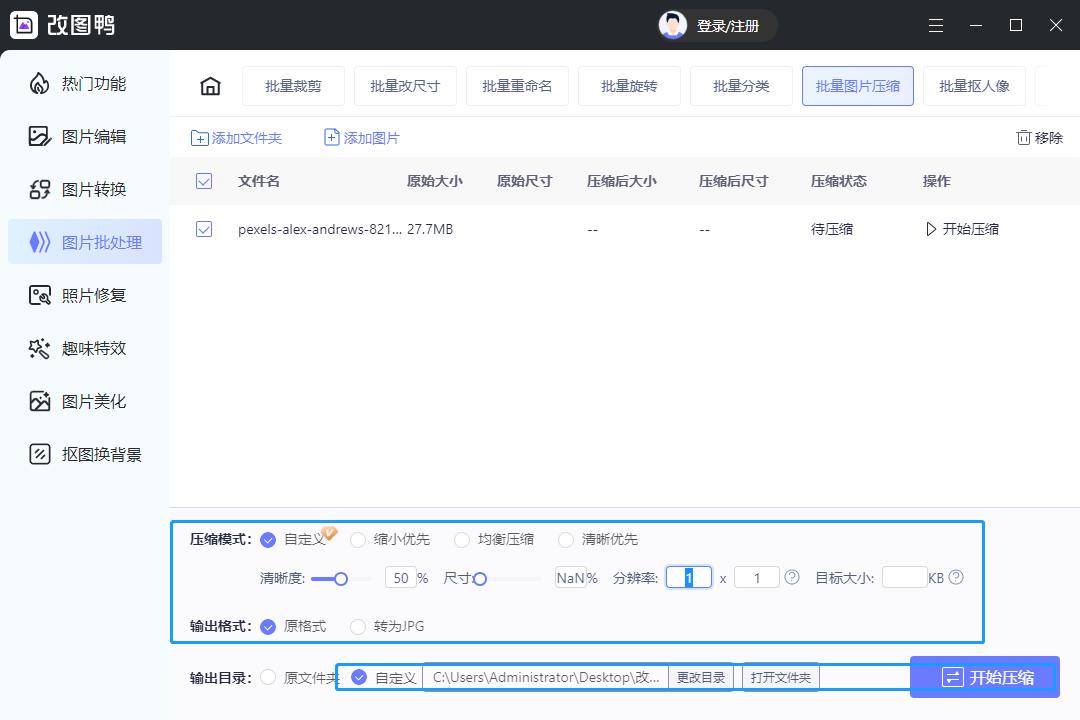Switch output directory to 原文件夹

point(267,677)
